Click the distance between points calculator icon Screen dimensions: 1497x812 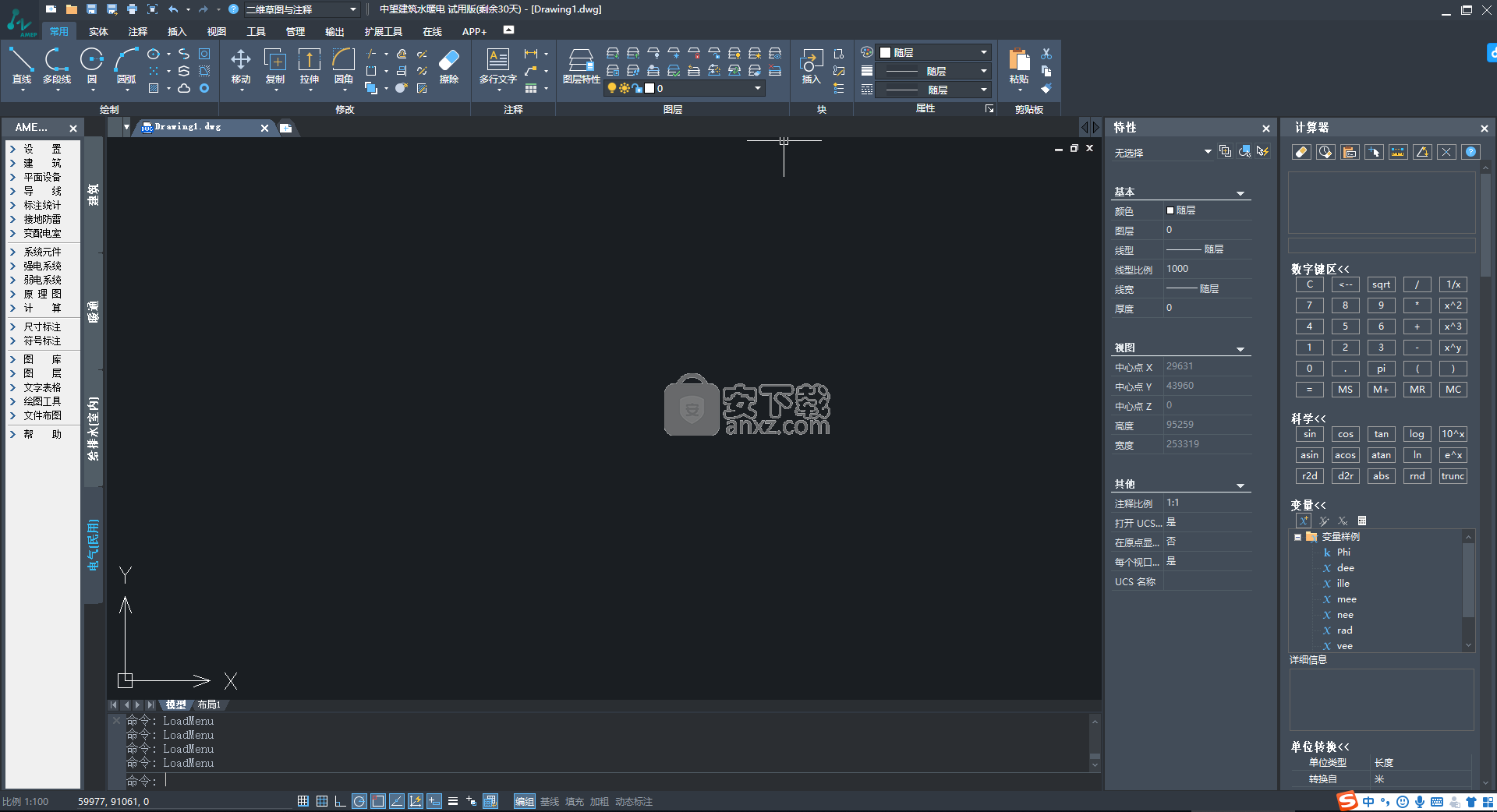[x=1398, y=152]
